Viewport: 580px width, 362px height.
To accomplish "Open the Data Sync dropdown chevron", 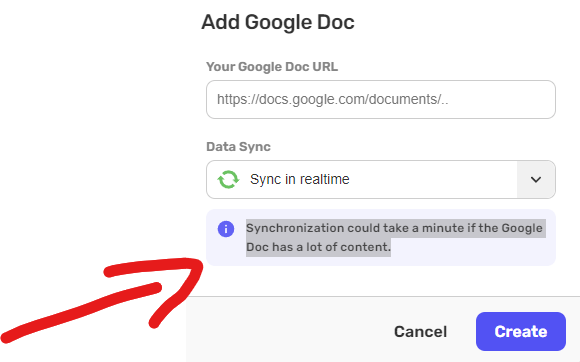I will (536, 180).
